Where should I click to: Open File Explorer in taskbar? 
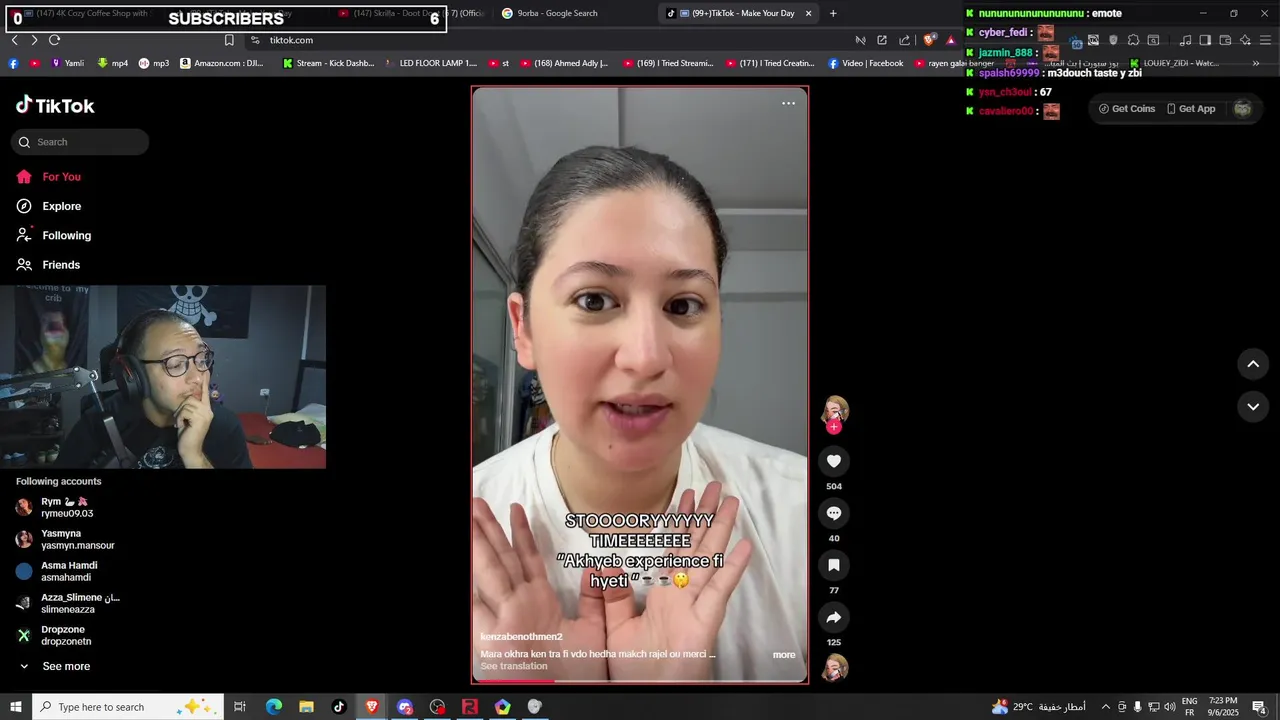pyautogui.click(x=306, y=707)
